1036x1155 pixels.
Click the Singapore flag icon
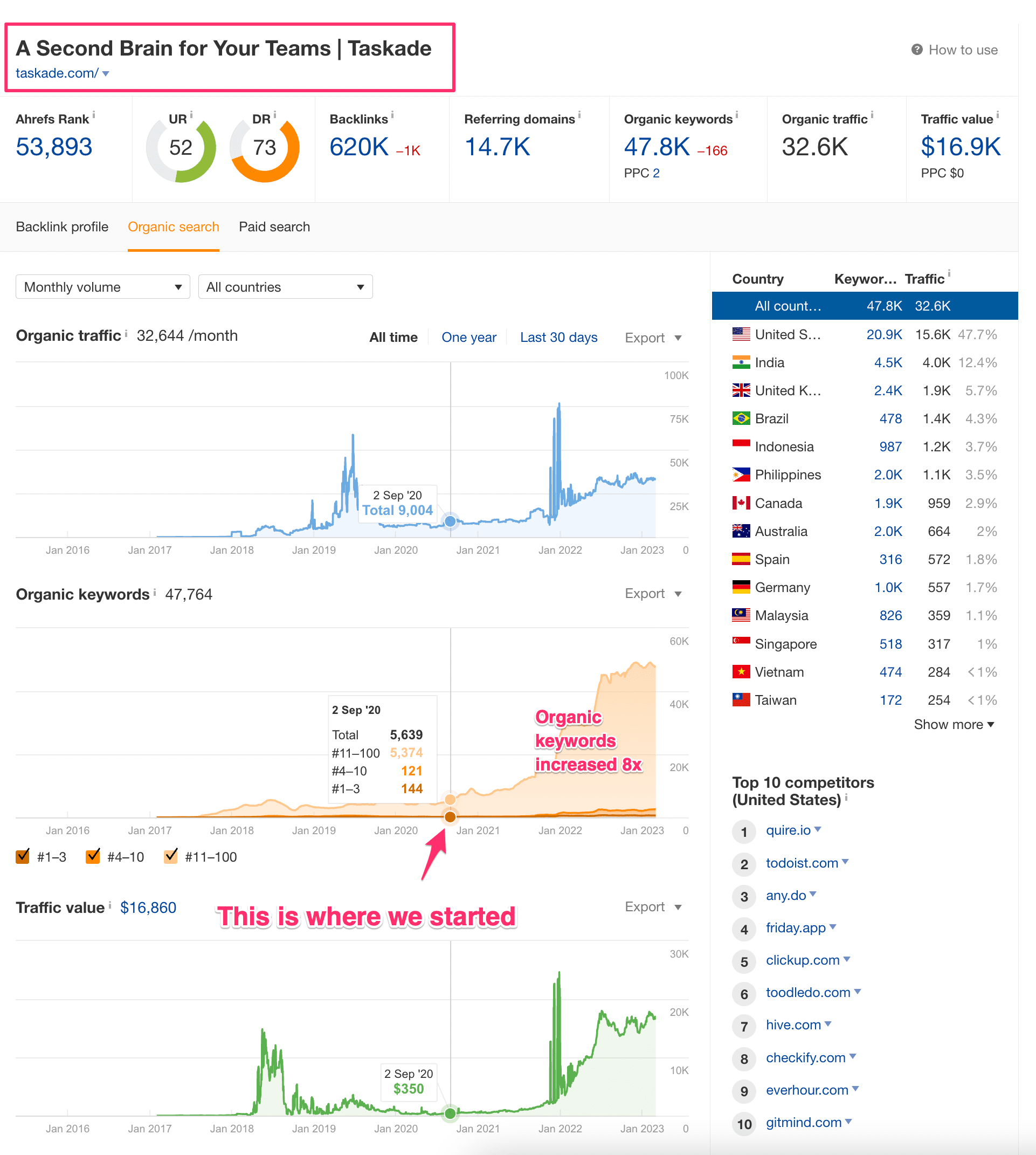click(x=741, y=643)
